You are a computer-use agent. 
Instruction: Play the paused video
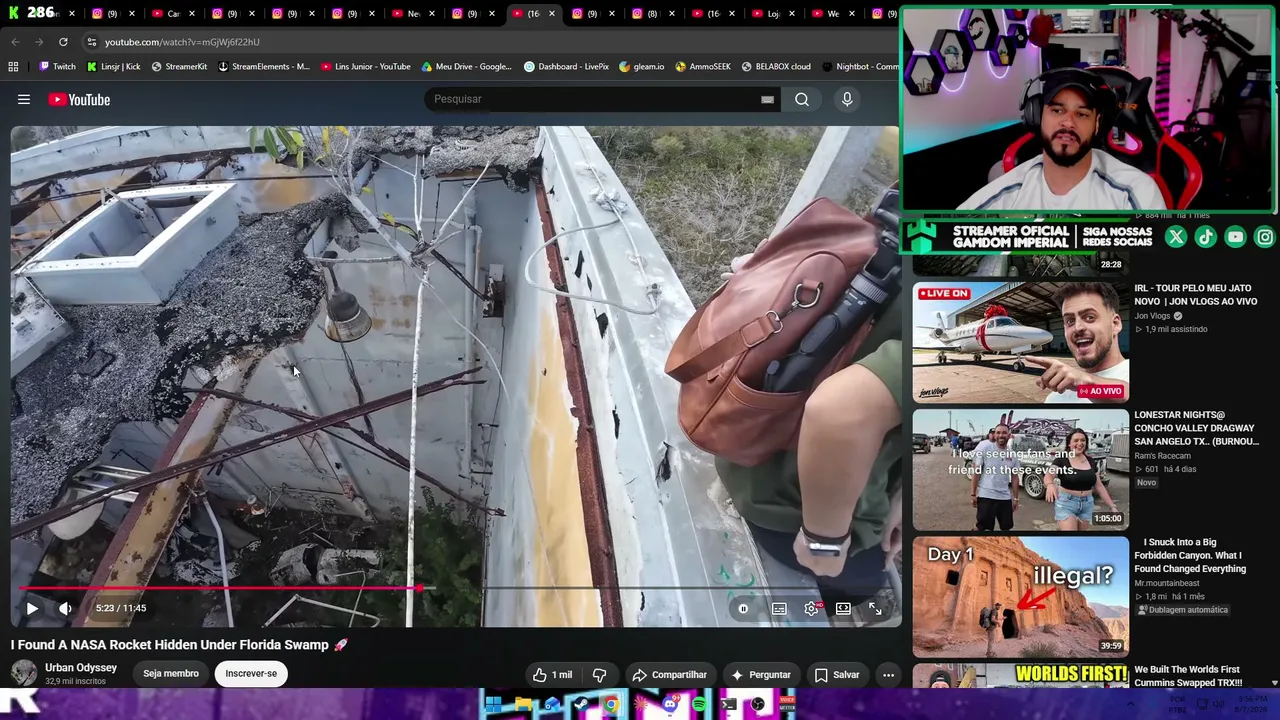[32, 608]
